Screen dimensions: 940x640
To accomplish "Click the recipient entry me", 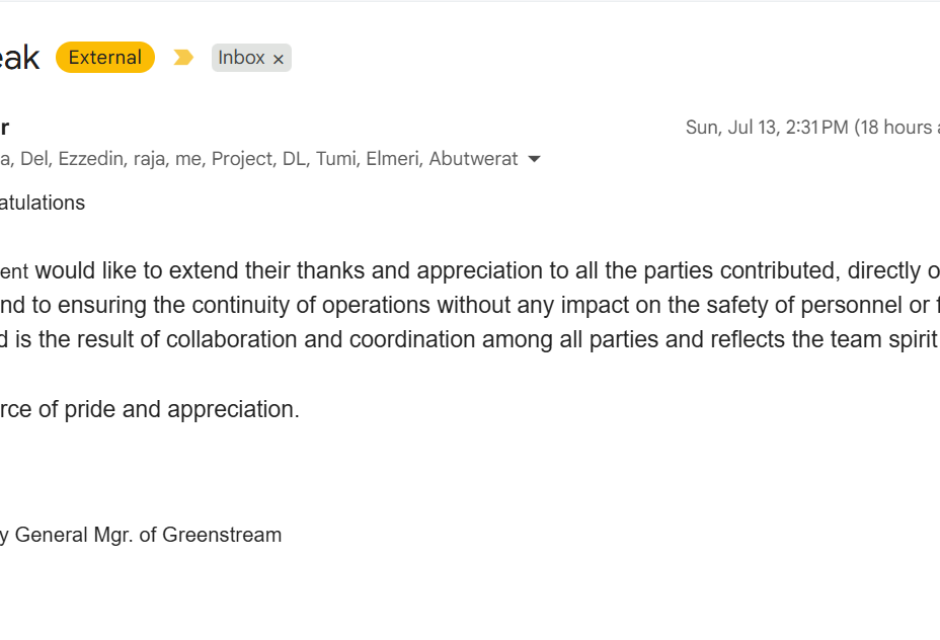I will pyautogui.click(x=186, y=159).
